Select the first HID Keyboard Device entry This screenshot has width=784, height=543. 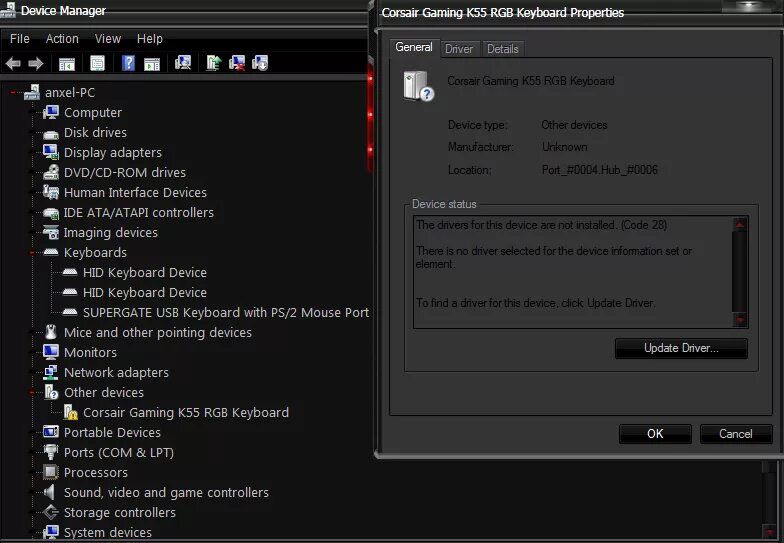point(144,272)
